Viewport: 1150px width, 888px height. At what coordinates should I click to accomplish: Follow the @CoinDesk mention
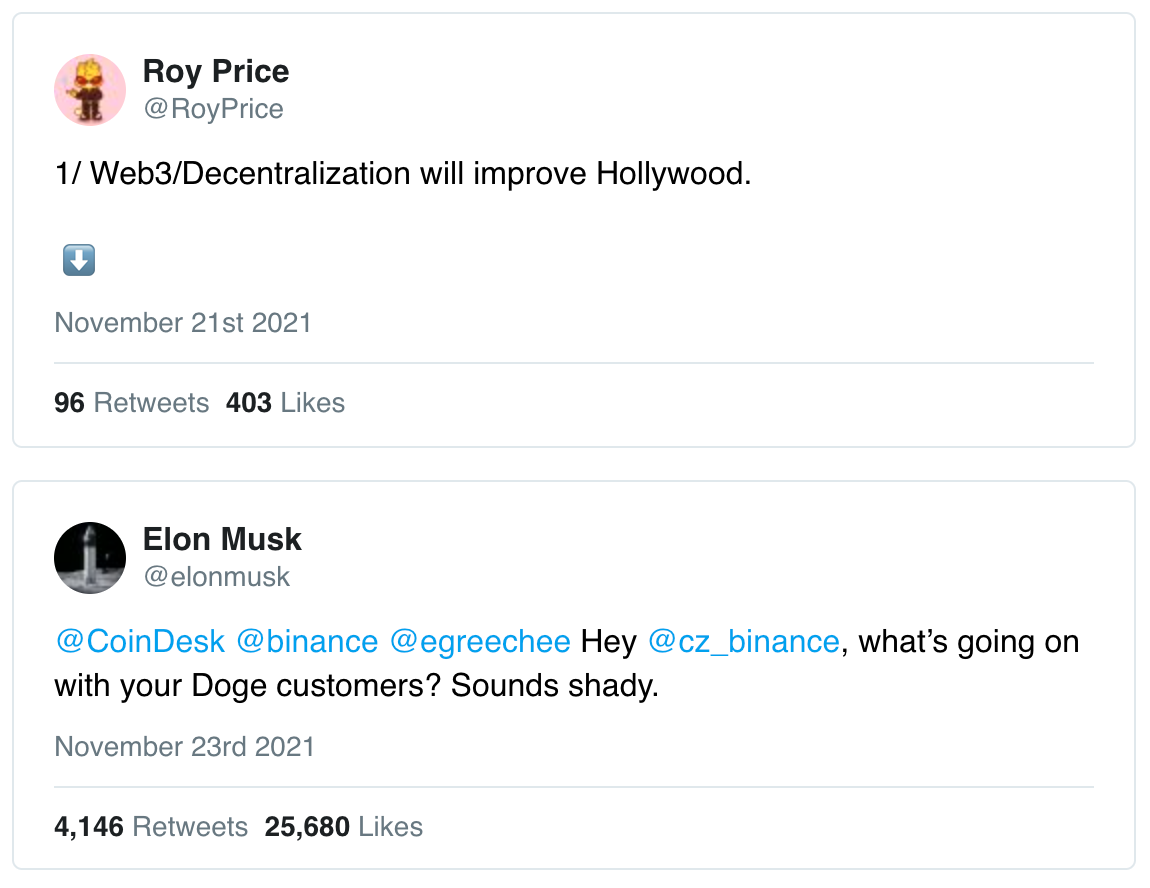click(x=140, y=642)
